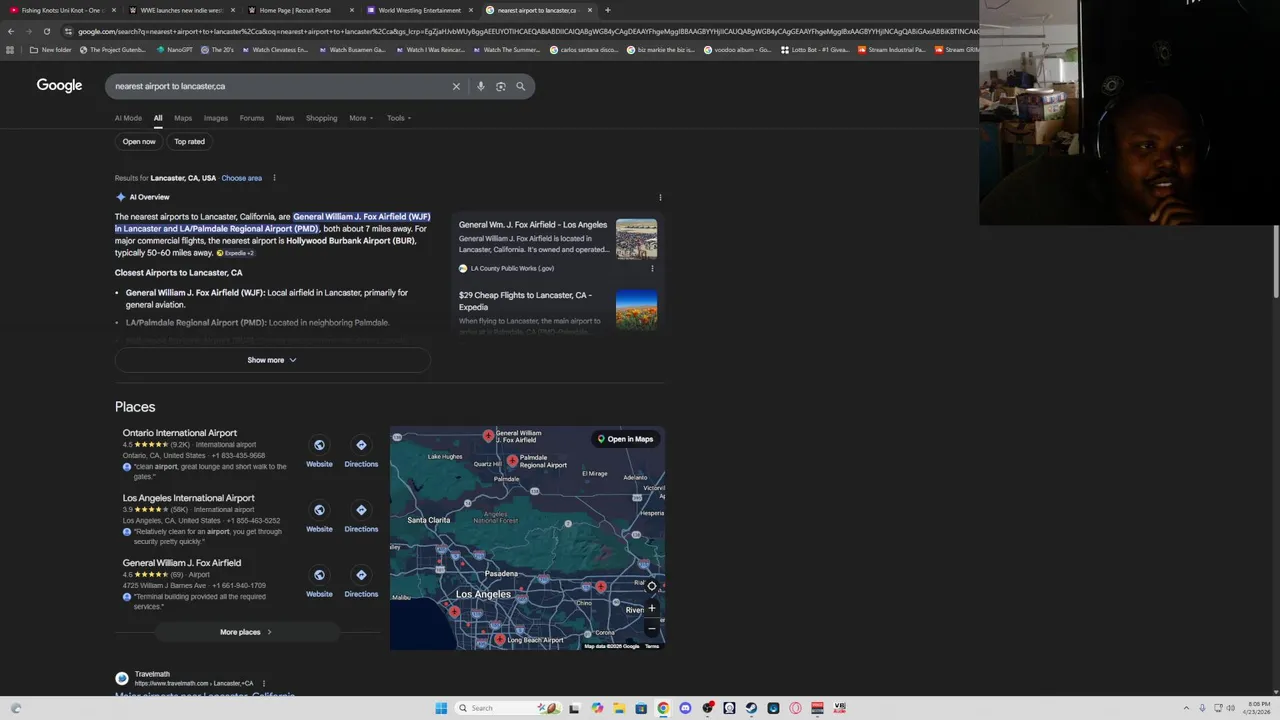Viewport: 1280px width, 720px height.
Task: Open poppy field Expedia thumbnail
Action: click(x=636, y=309)
